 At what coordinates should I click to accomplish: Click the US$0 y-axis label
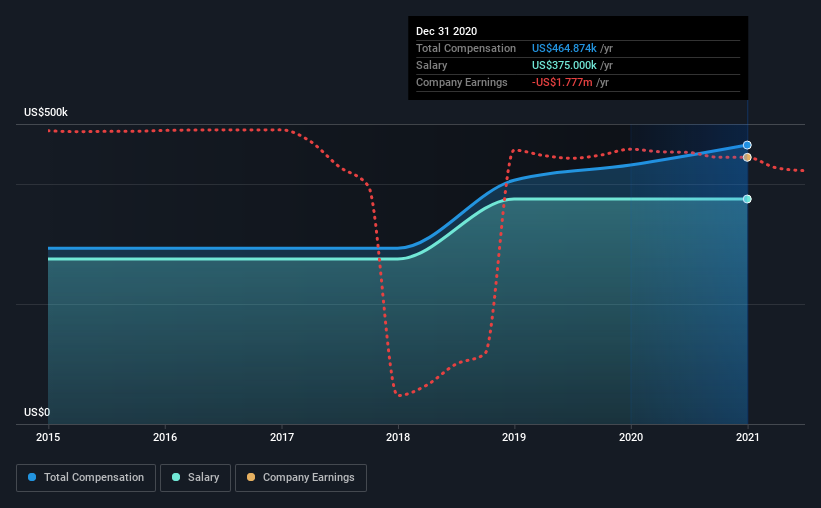[37, 412]
